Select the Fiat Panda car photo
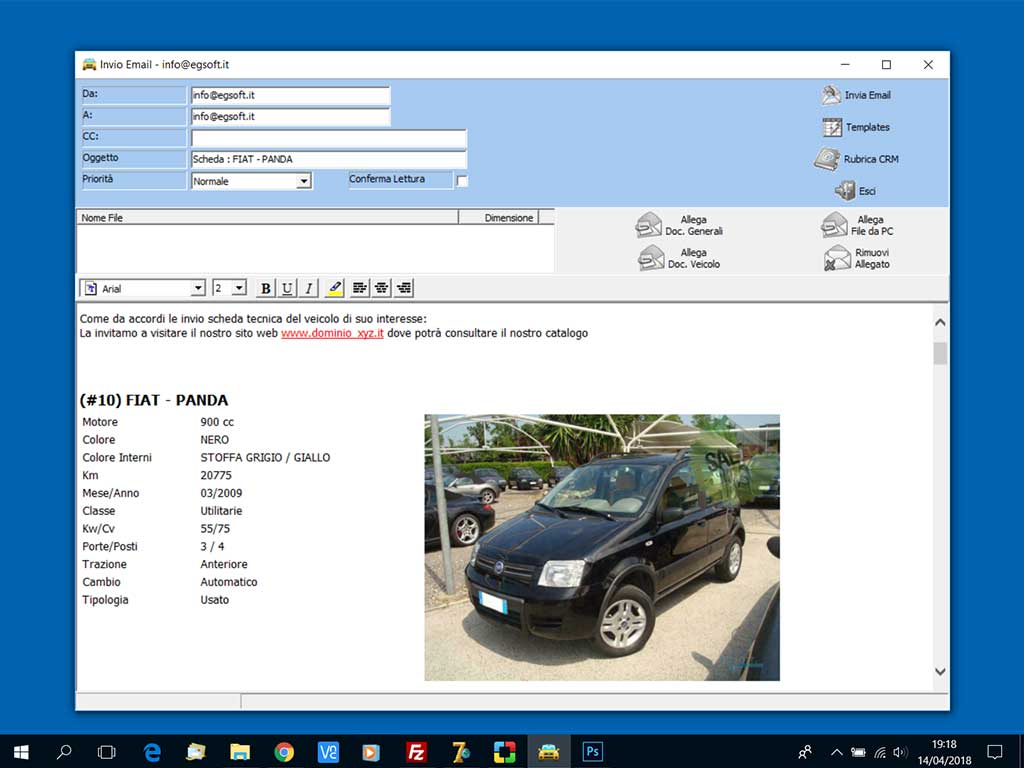Screen dimensions: 1024x768 tap(602, 547)
